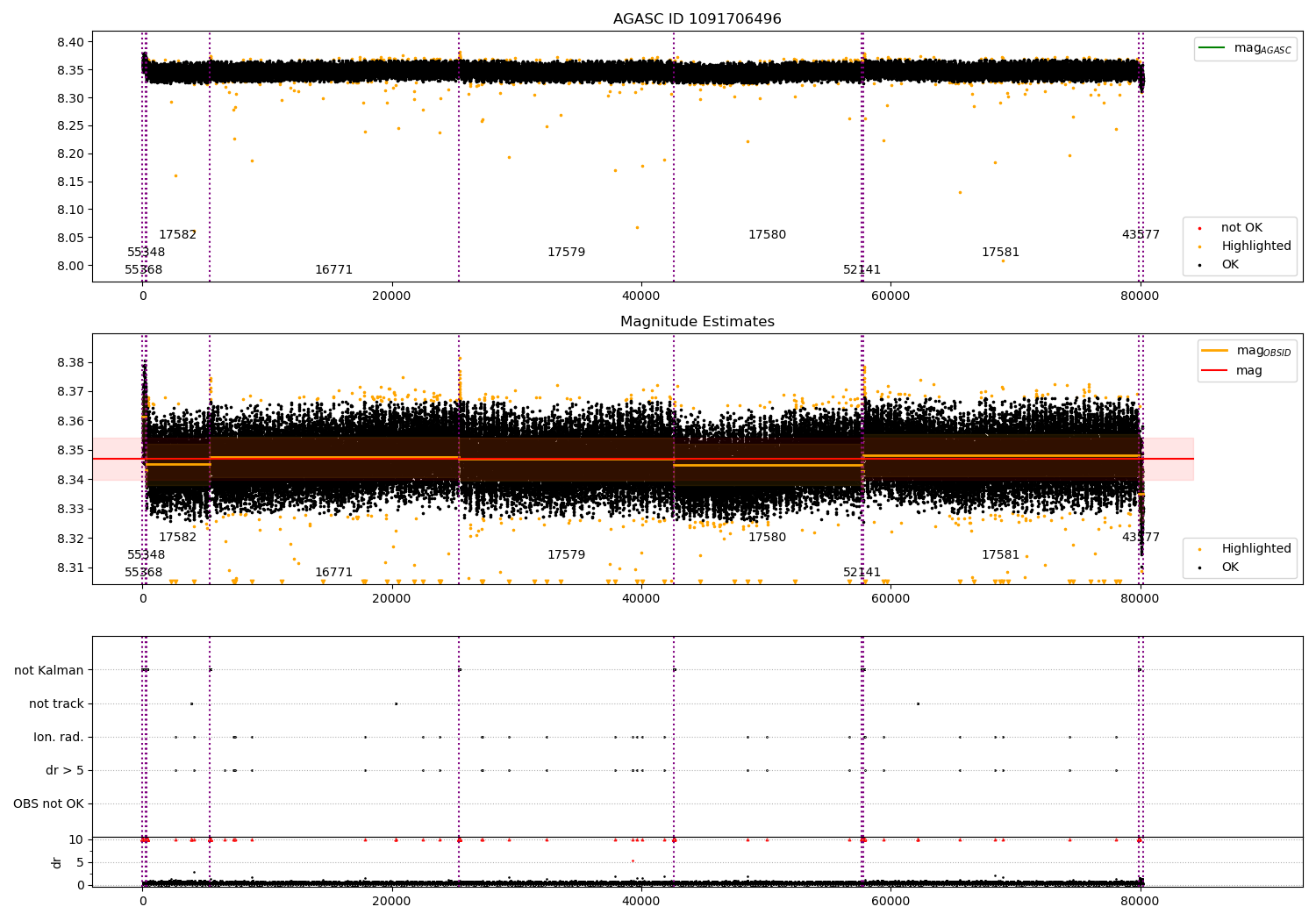Click the 8.25 y-axis tick label
Screen dimensions: 1316x921
click(x=71, y=126)
